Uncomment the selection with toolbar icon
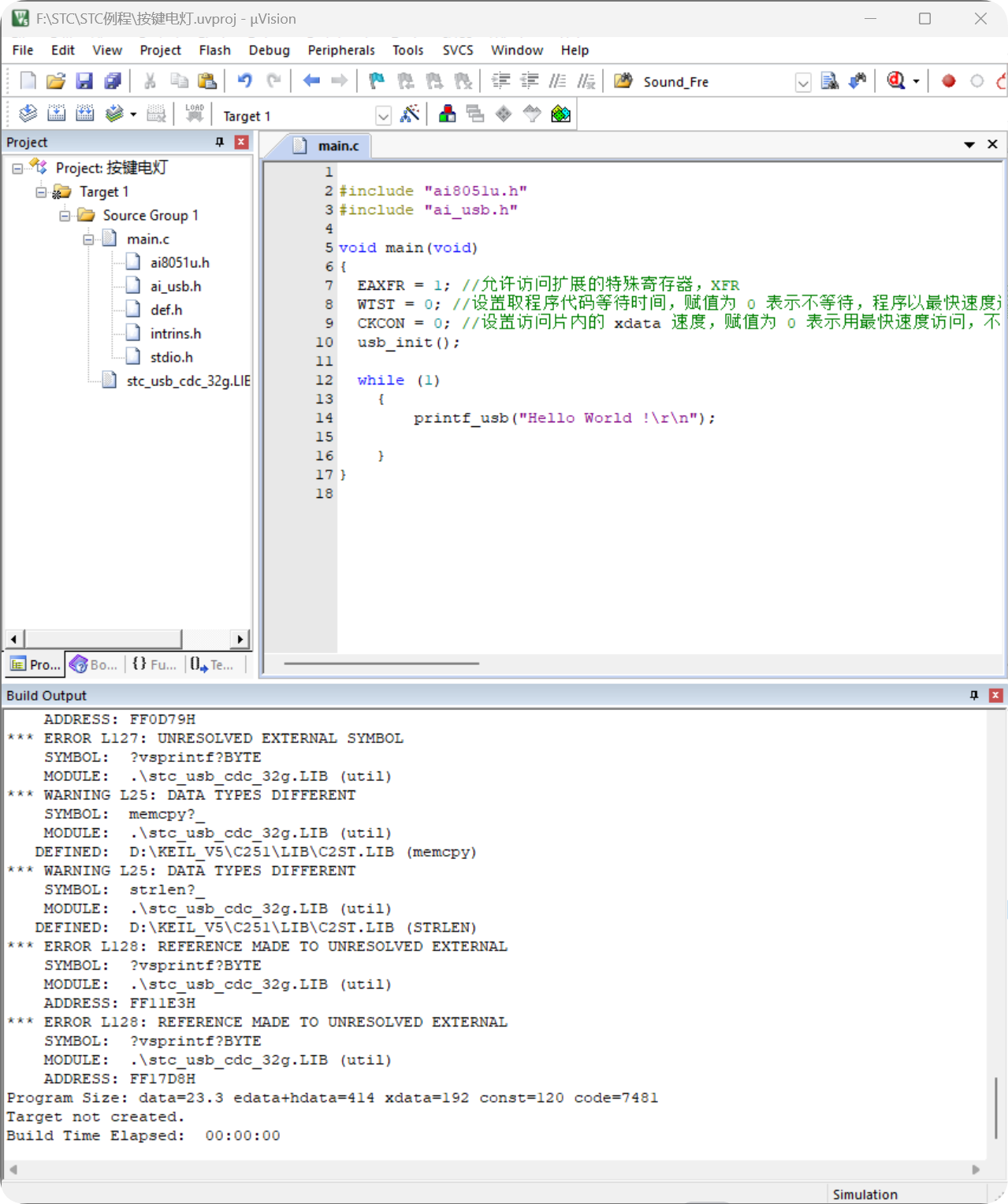The width and height of the screenshot is (1008, 1204). tap(586, 81)
